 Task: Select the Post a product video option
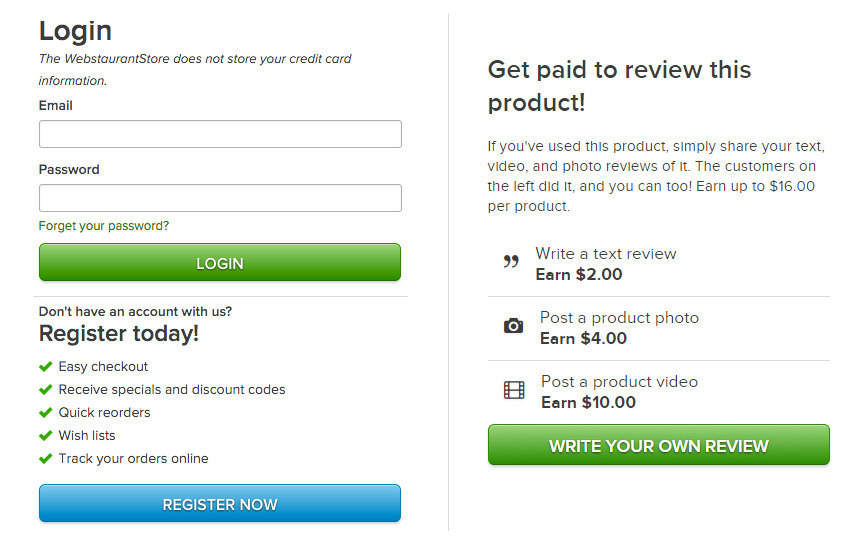coord(620,382)
